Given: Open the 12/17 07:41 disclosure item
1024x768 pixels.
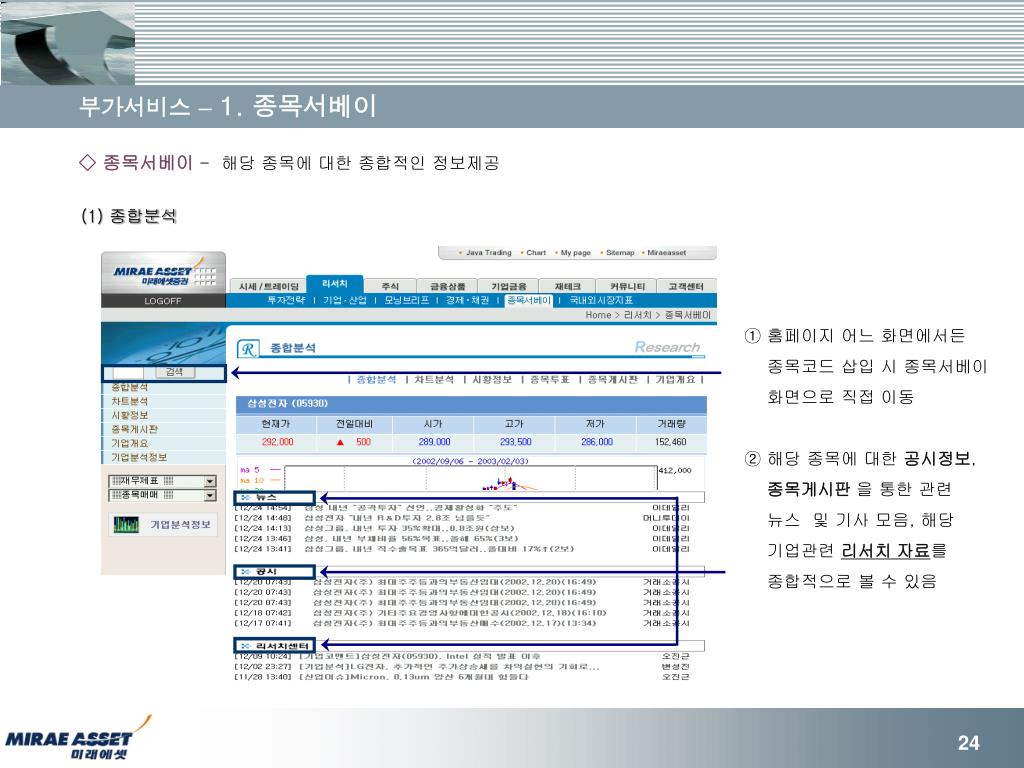Looking at the screenshot, I should click(454, 624).
